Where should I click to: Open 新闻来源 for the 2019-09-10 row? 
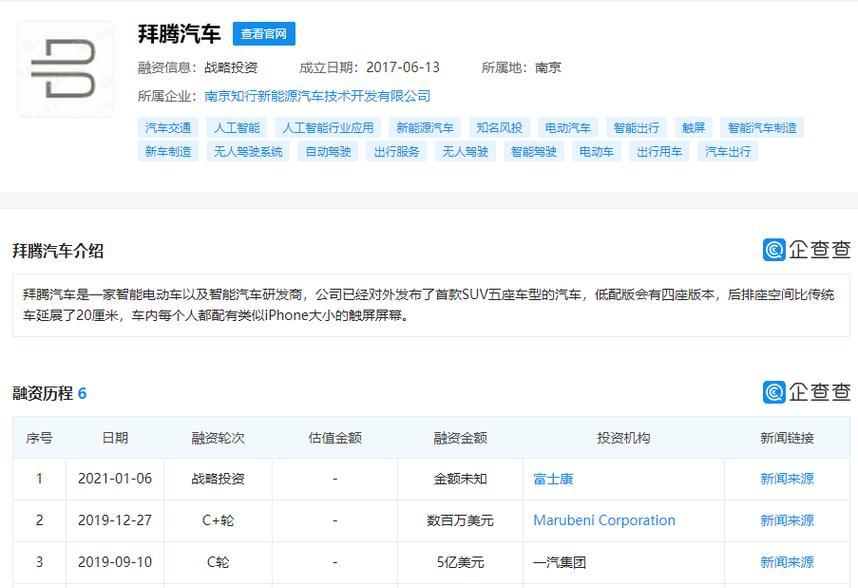click(x=787, y=562)
